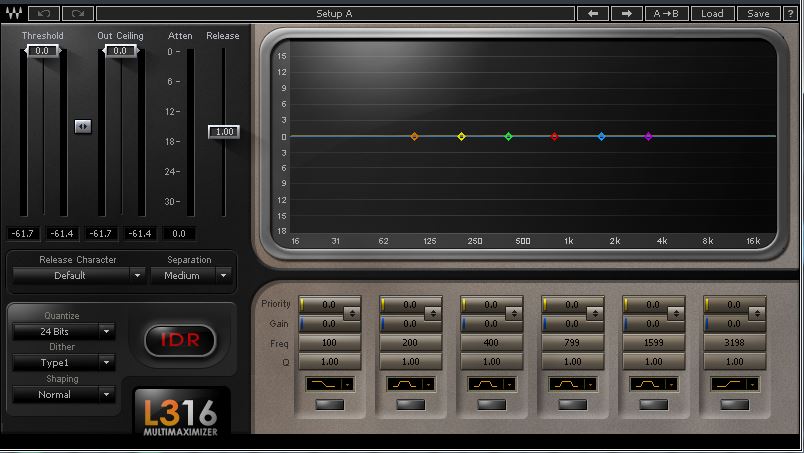804x453 pixels.
Task: Open the Quantize 24 Bits dropdown
Action: tap(64, 331)
